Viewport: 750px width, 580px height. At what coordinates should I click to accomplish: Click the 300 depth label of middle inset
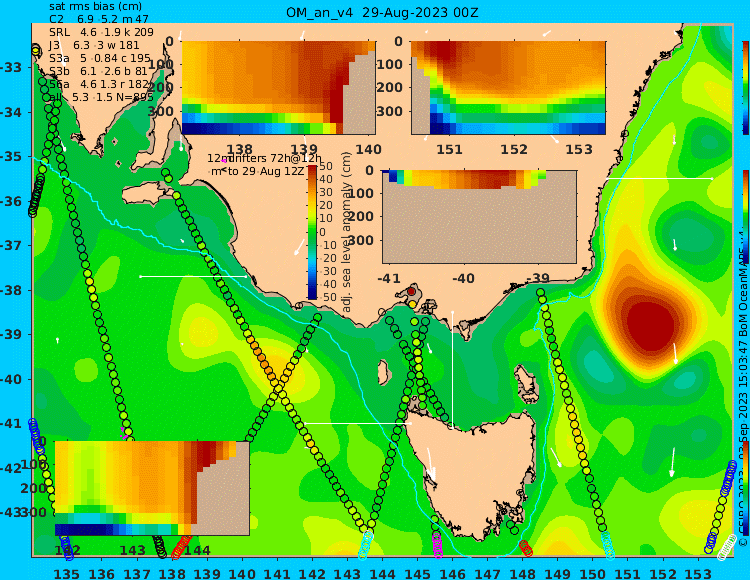362,240
